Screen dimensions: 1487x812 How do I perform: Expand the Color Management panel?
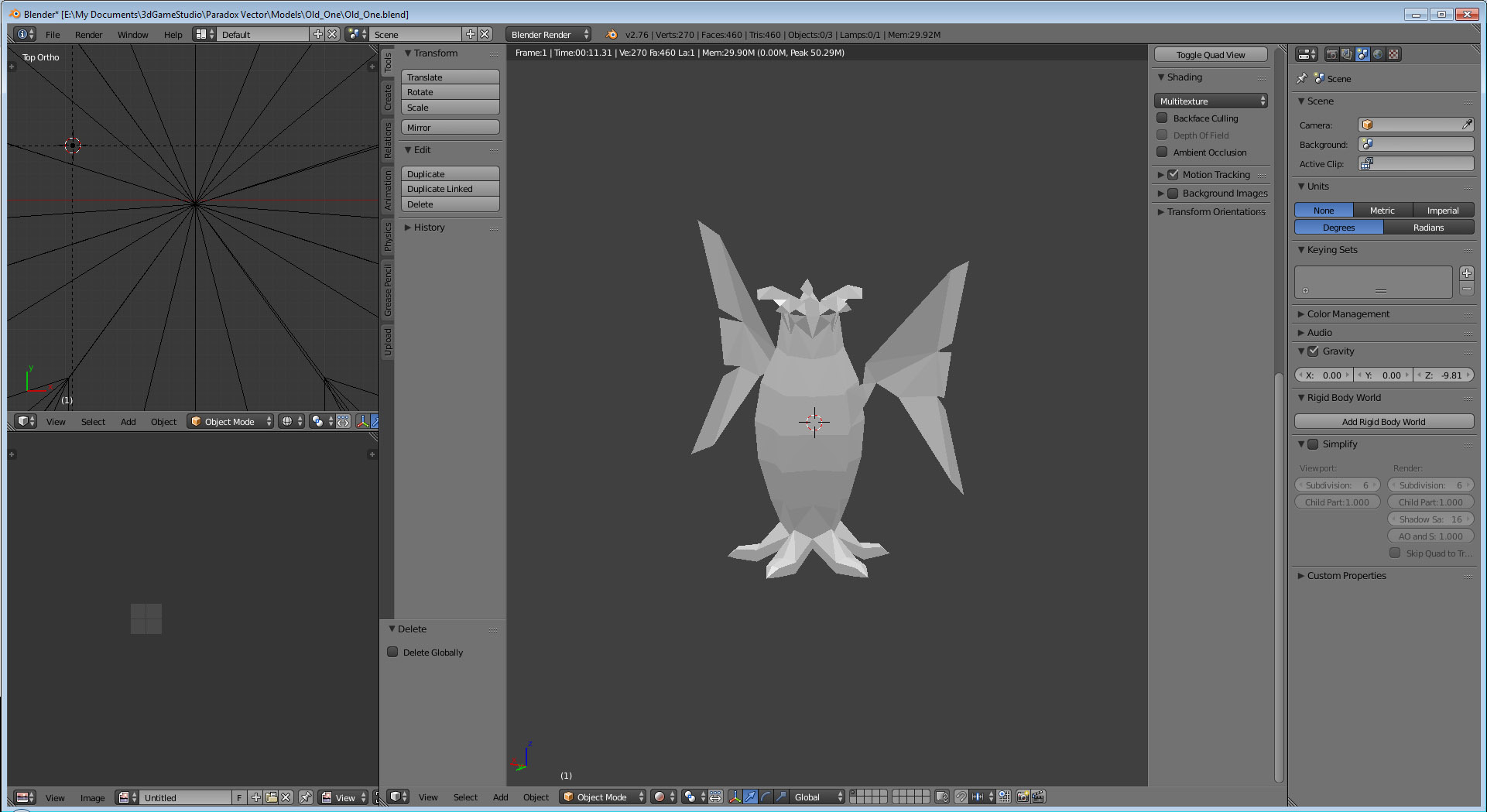coord(1348,314)
